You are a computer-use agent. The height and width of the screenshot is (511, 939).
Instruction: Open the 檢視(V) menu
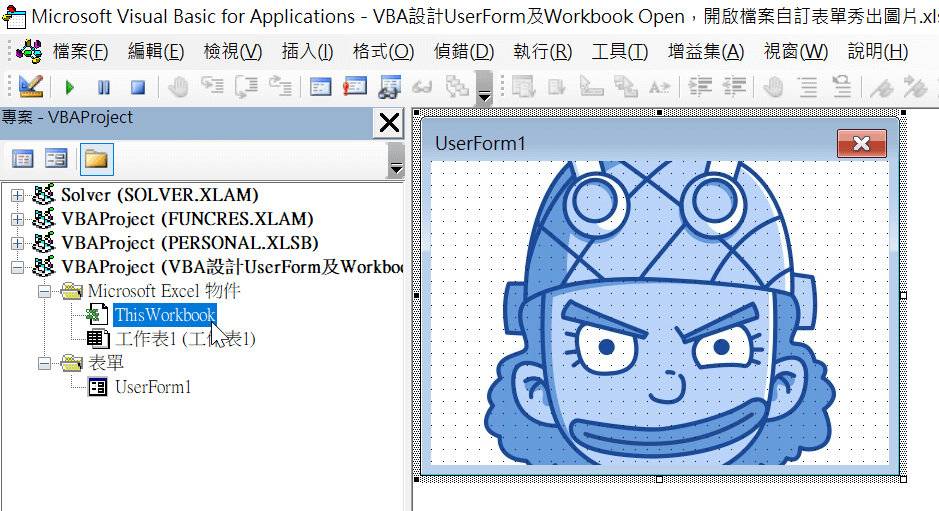[x=233, y=52]
